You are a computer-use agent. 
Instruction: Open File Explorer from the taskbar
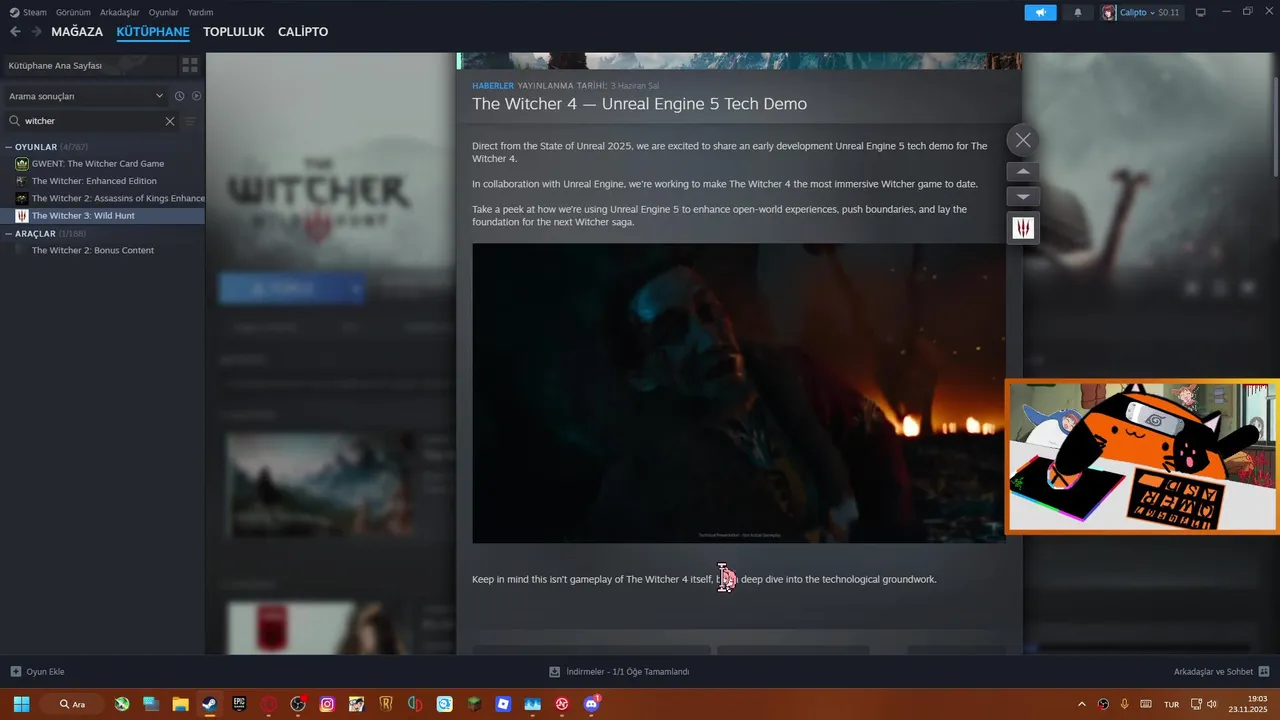[x=180, y=704]
